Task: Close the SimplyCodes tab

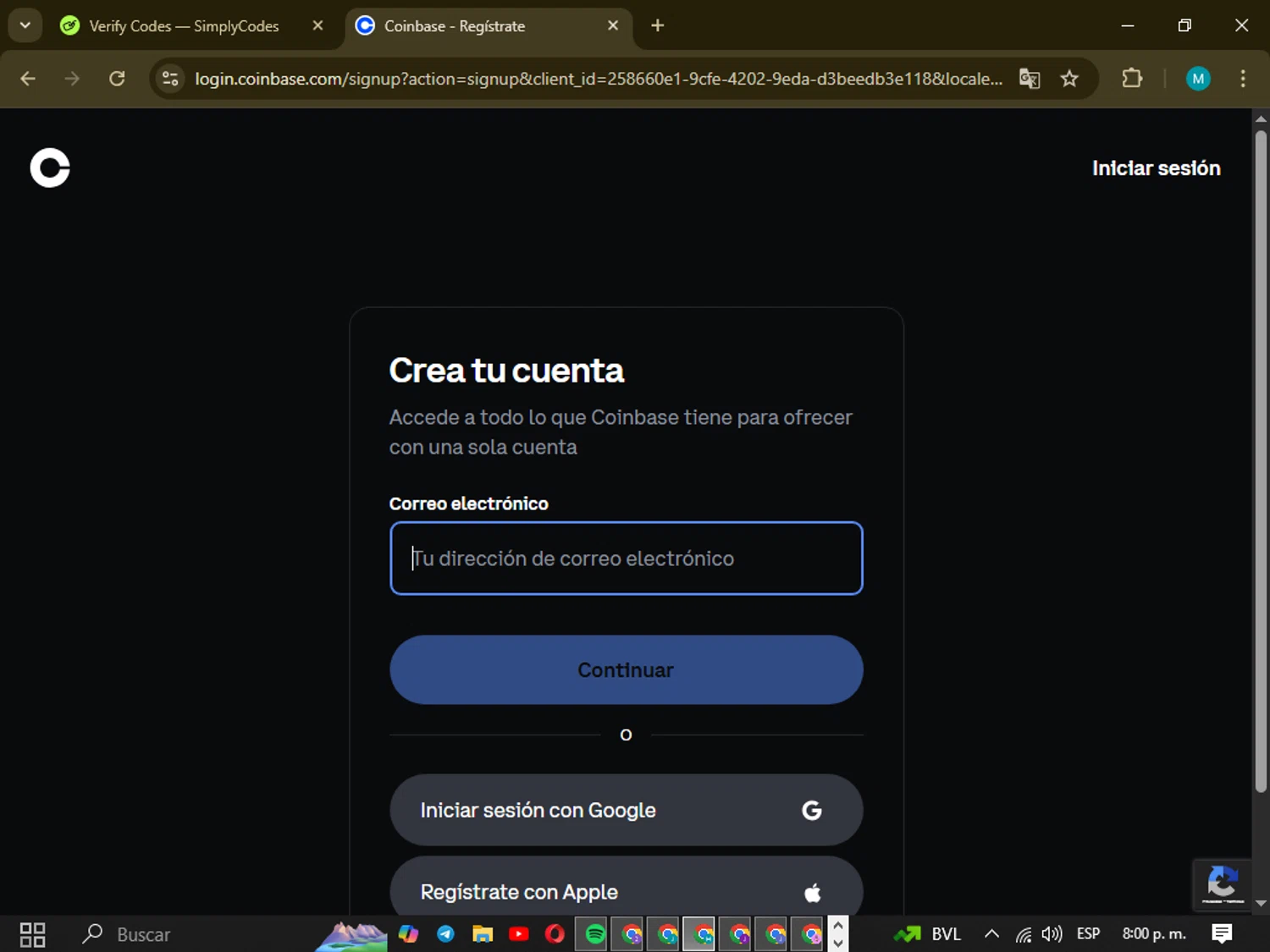Action: point(317,26)
